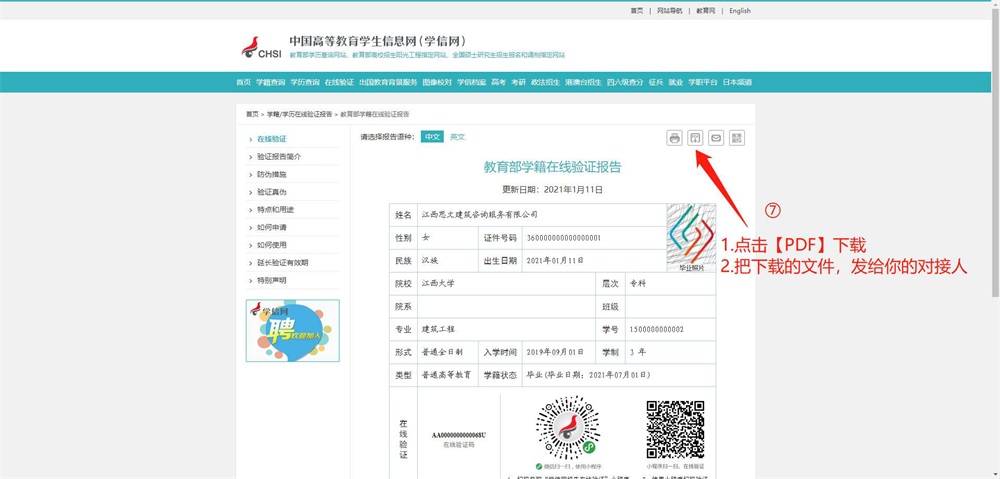
Task: Switch report language to 英文
Action: (457, 137)
